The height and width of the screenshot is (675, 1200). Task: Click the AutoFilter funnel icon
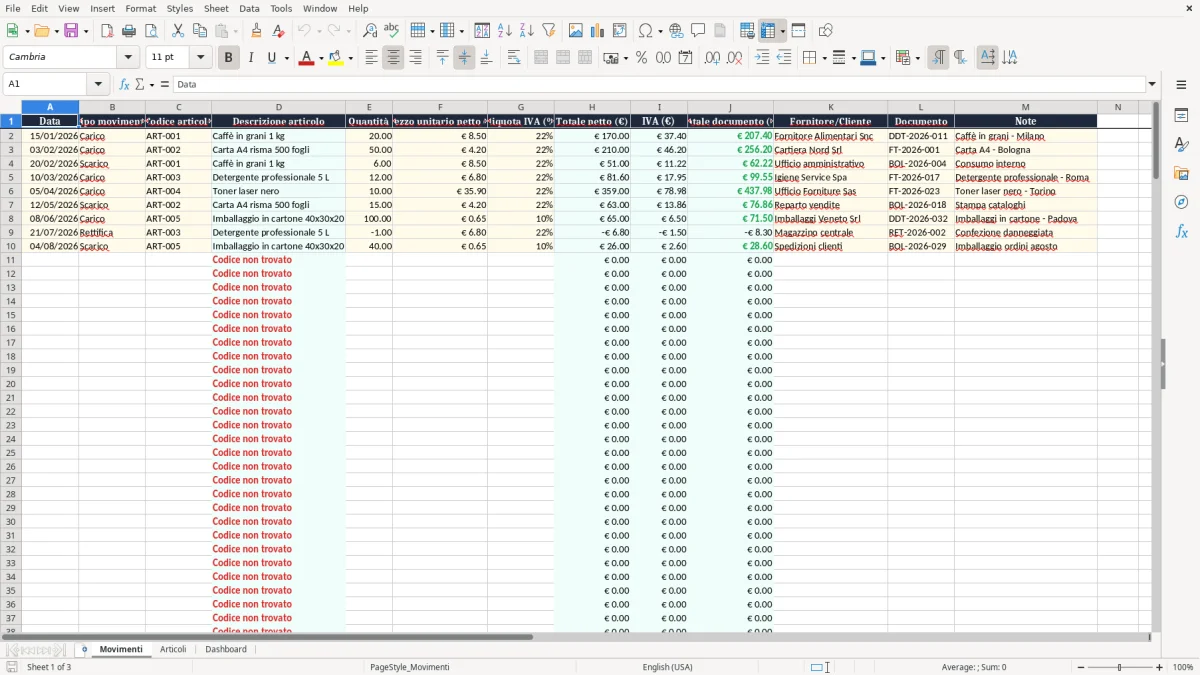549,31
